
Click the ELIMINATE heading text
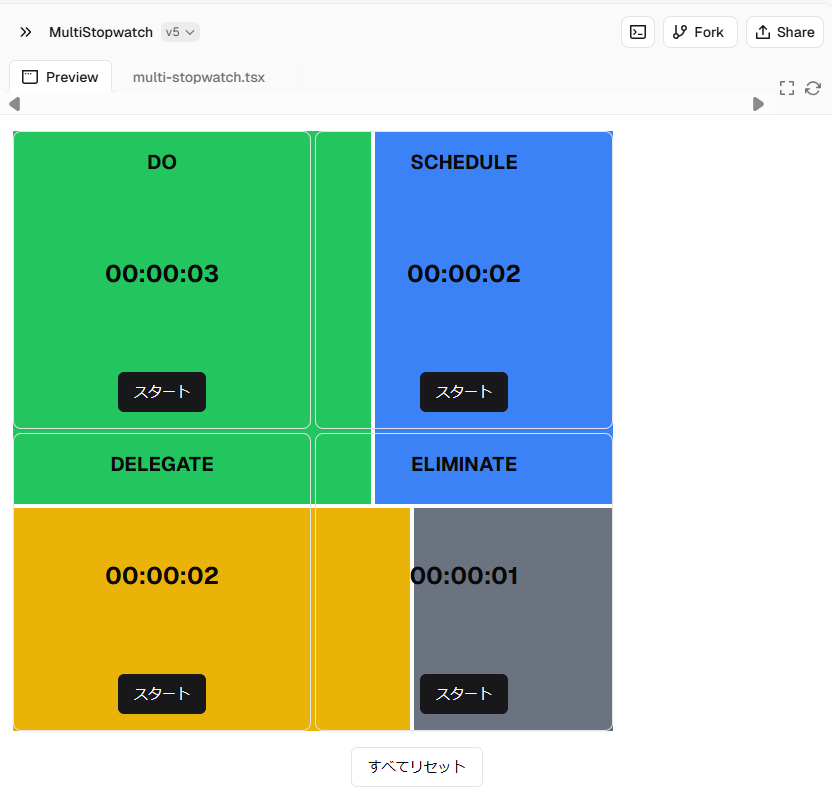tap(464, 464)
